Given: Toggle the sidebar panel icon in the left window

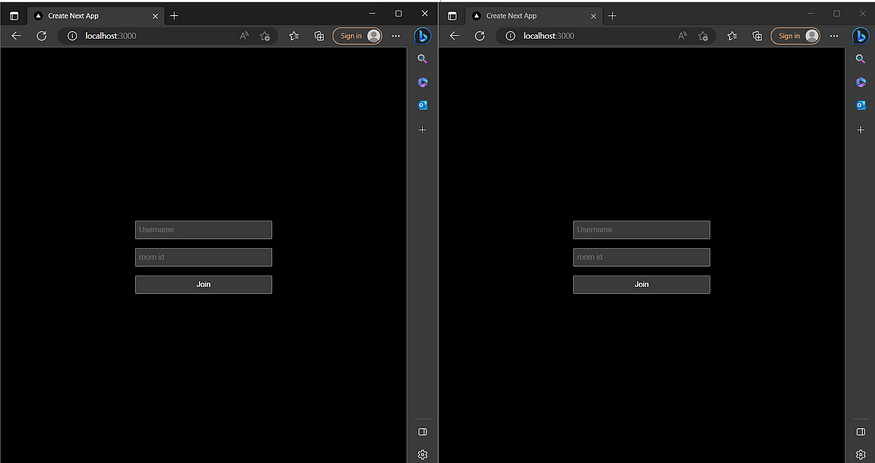Looking at the screenshot, I should [x=422, y=432].
